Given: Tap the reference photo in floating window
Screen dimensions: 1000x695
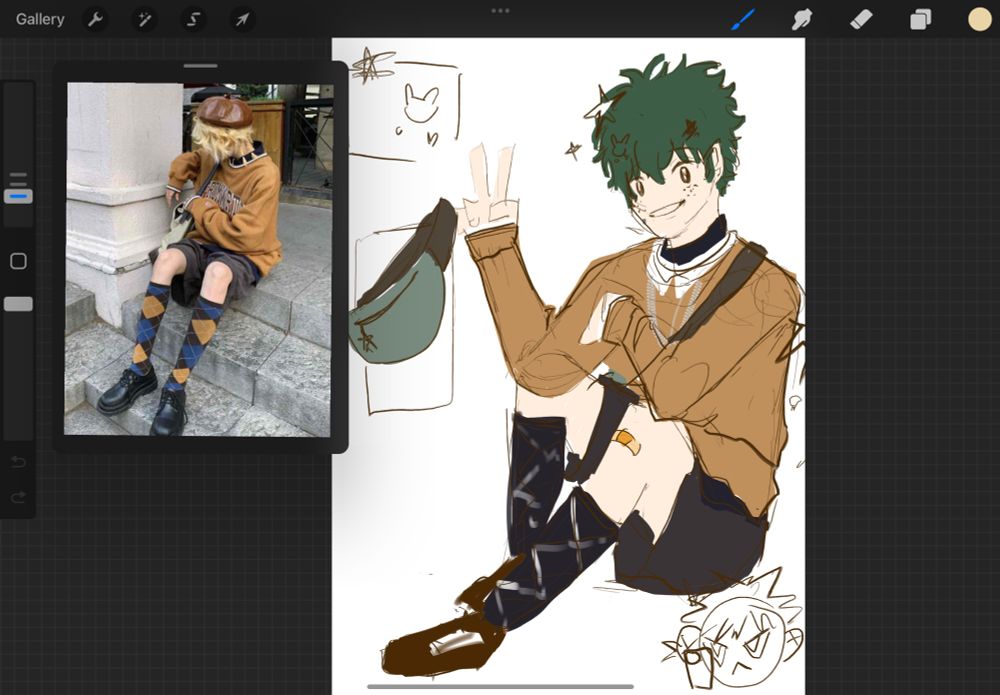Looking at the screenshot, I should 198,260.
